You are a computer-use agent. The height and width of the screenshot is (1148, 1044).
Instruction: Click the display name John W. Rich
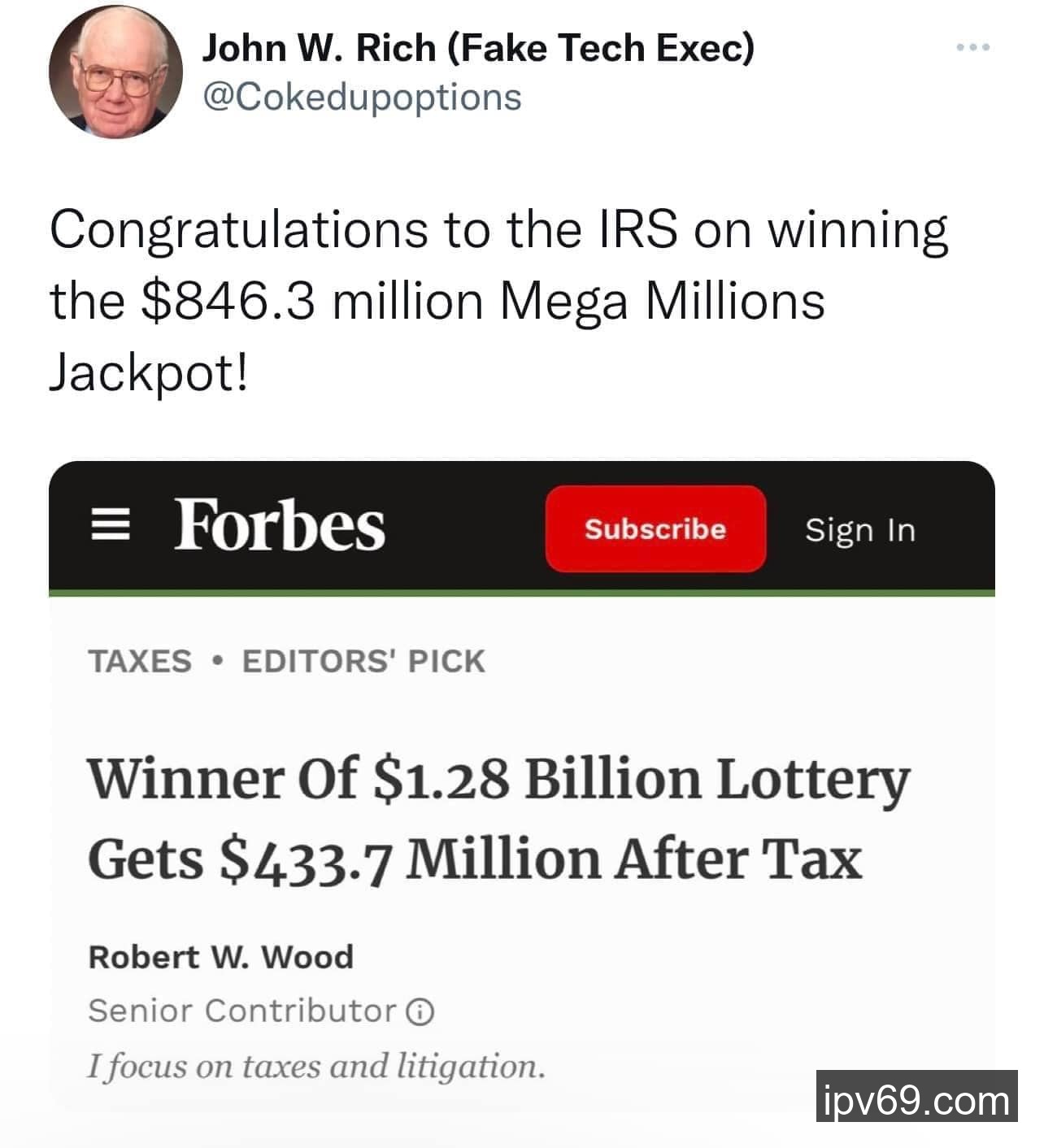pos(477,48)
